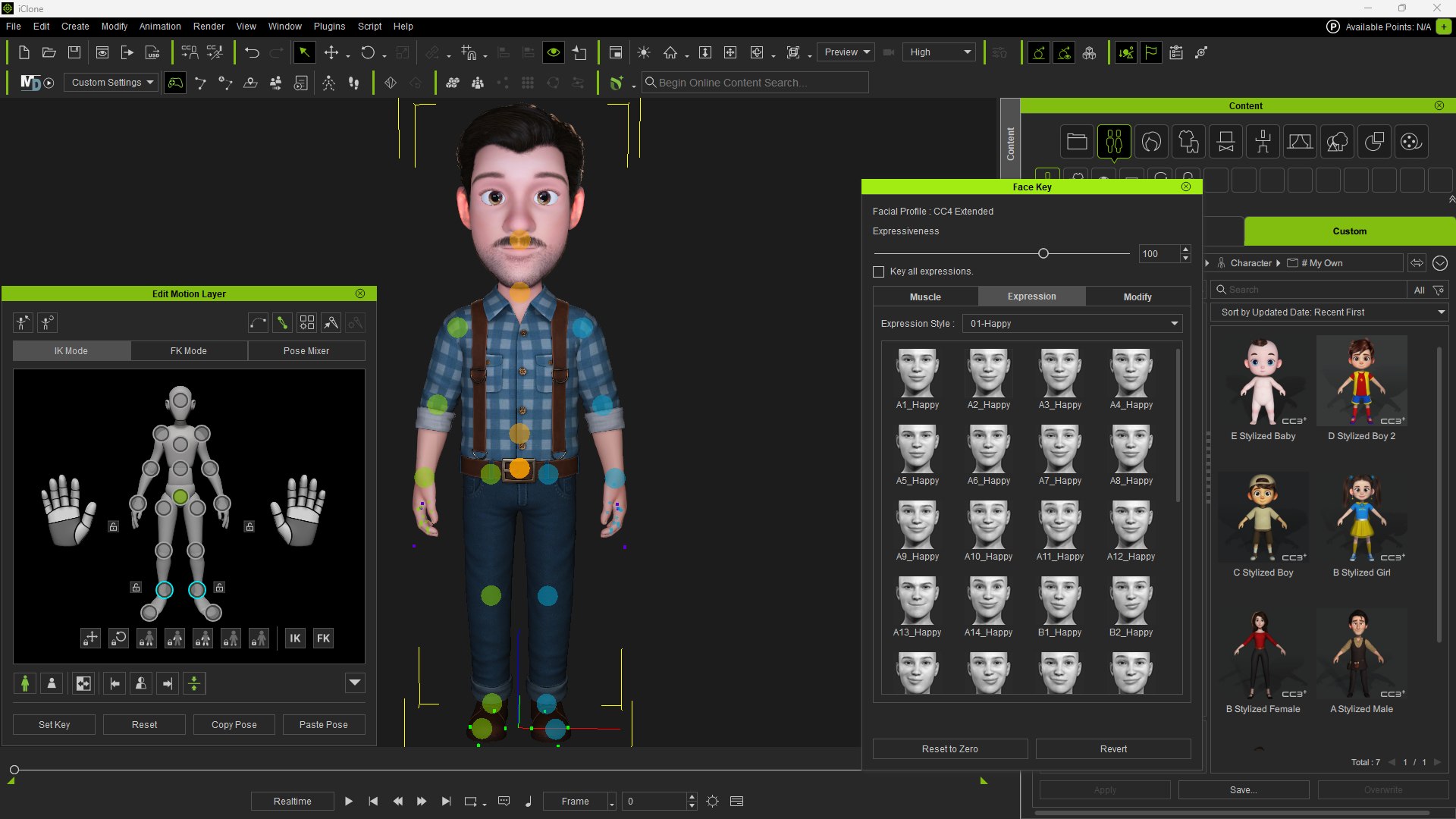
Task: Open the High quality dropdown
Action: coord(939,52)
